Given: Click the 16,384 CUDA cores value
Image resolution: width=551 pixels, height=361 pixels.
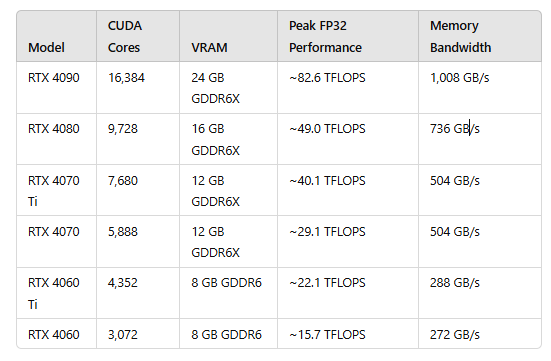Looking at the screenshot, I should click(126, 78).
